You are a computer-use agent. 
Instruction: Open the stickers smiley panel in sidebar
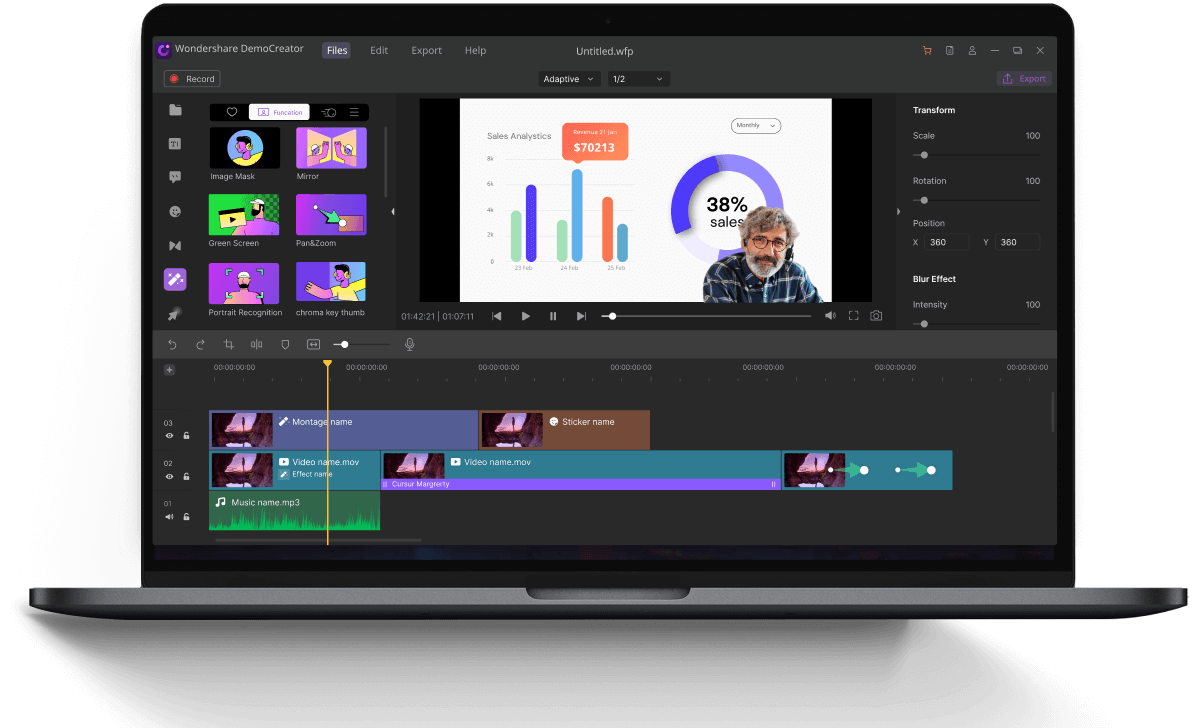tap(175, 212)
